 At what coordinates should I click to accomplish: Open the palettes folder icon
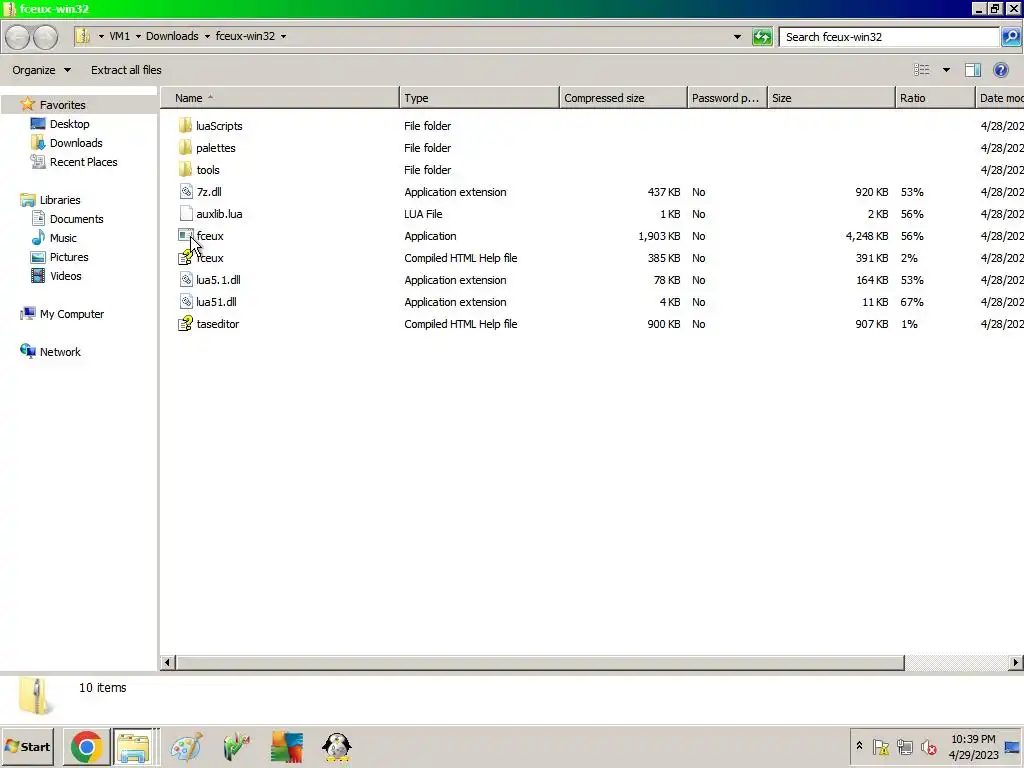(185, 148)
